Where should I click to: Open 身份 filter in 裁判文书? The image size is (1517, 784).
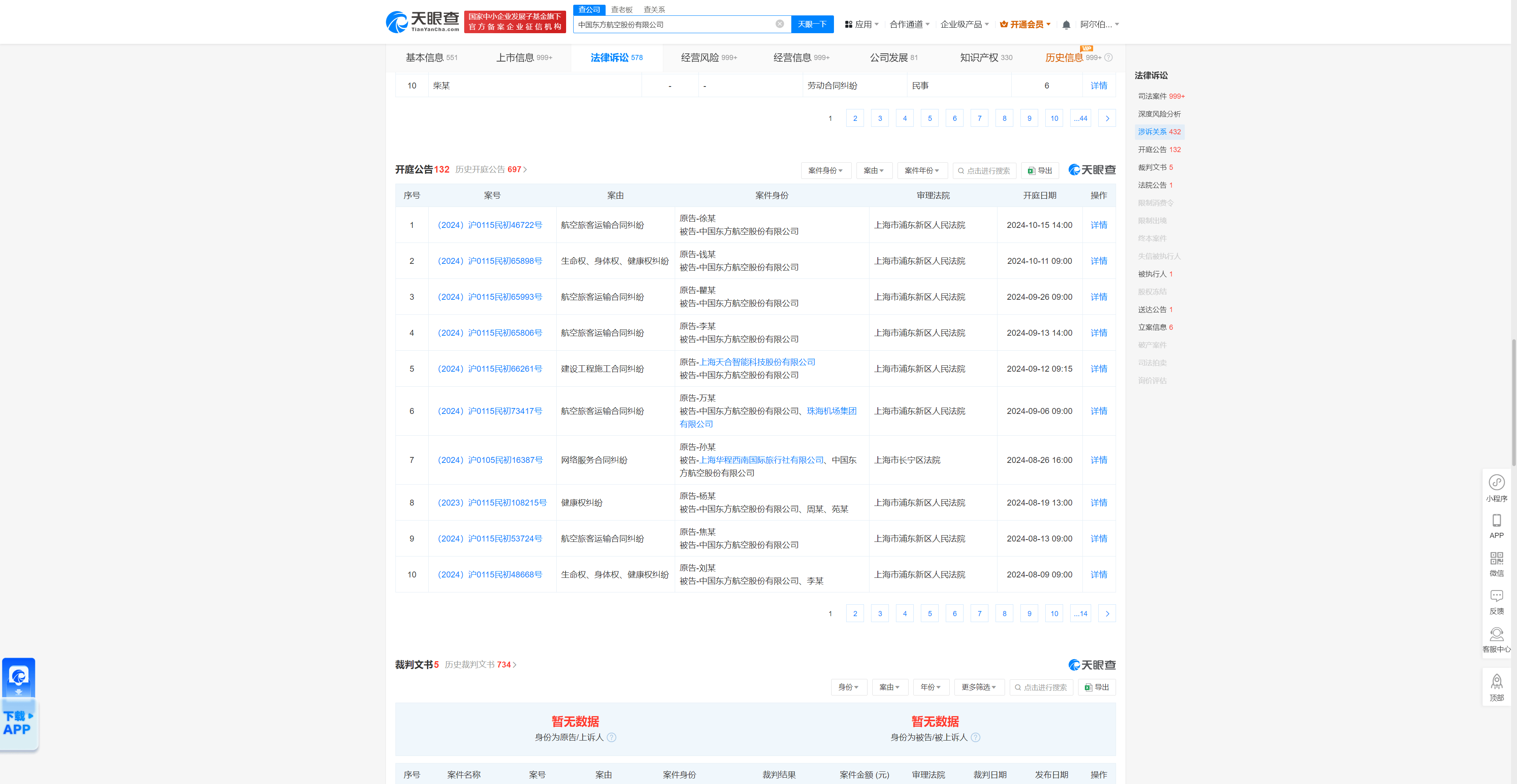[x=849, y=688]
